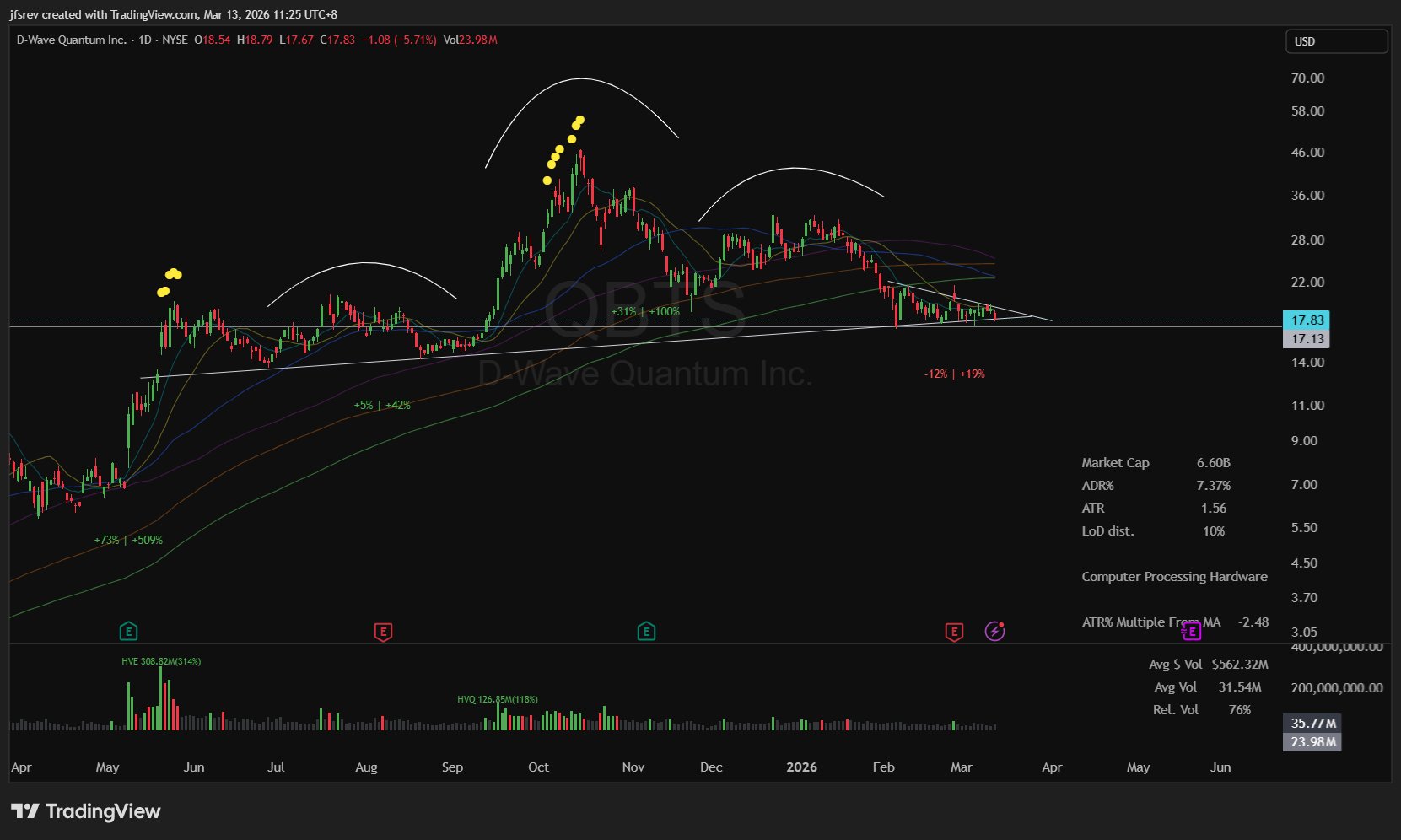Click the close value C17.83
This screenshot has width=1401, height=840.
[337, 40]
